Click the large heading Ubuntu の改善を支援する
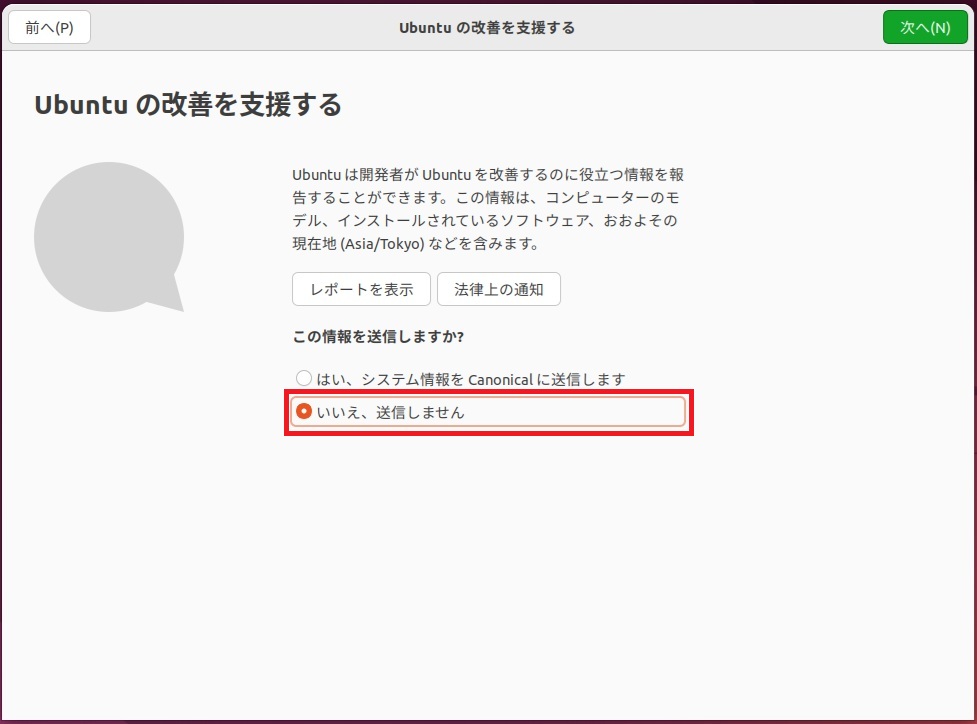This screenshot has width=977, height=724. (x=188, y=105)
